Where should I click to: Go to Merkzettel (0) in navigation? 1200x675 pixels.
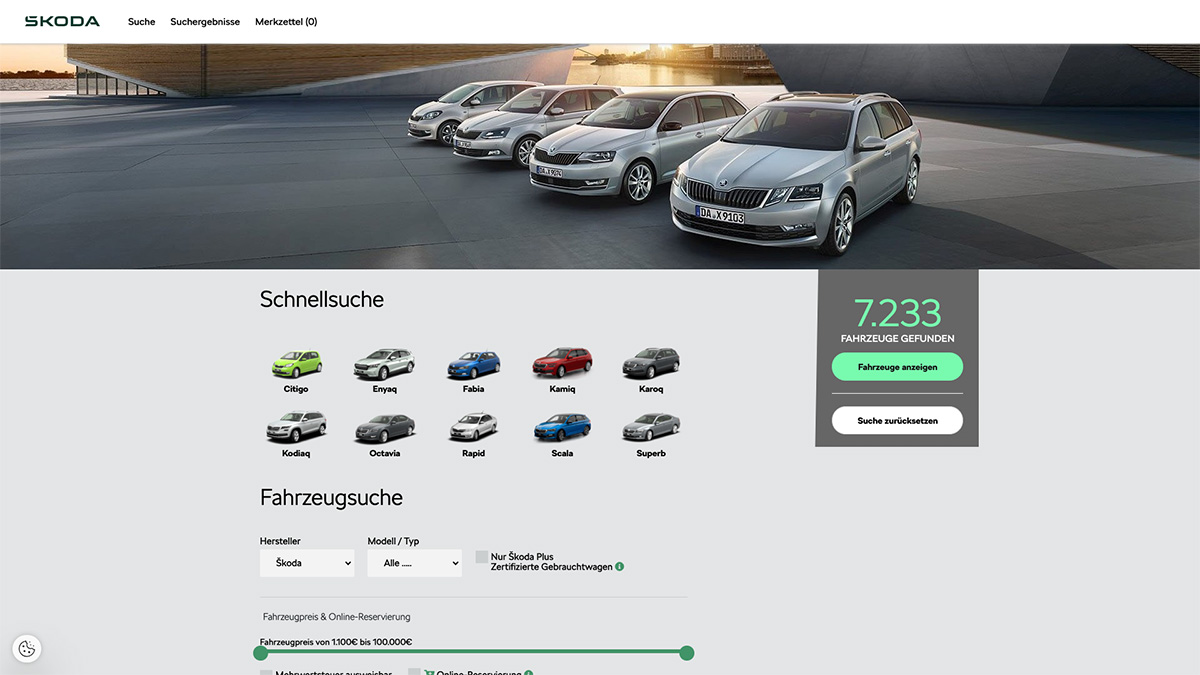point(286,22)
